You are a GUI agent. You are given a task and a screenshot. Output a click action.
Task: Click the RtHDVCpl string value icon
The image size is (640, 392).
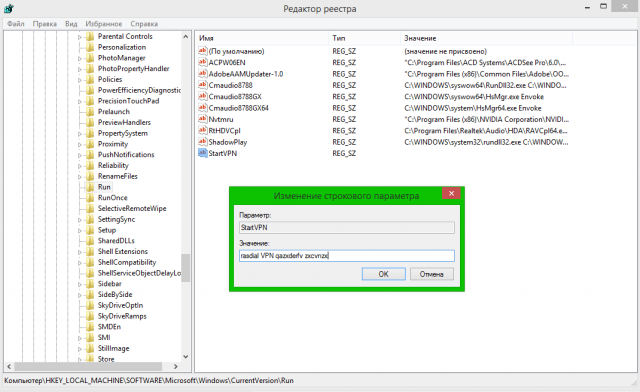tap(202, 130)
